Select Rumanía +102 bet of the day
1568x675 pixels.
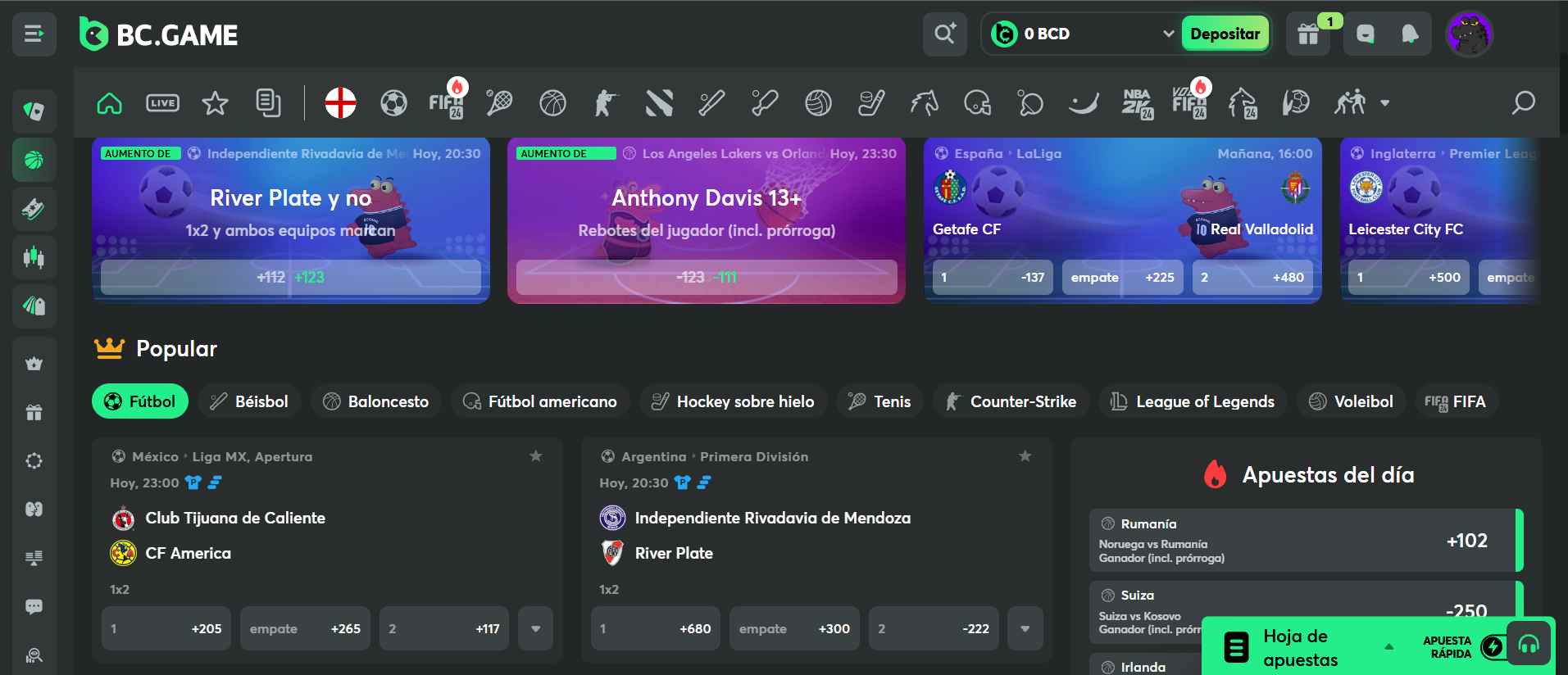(x=1306, y=541)
